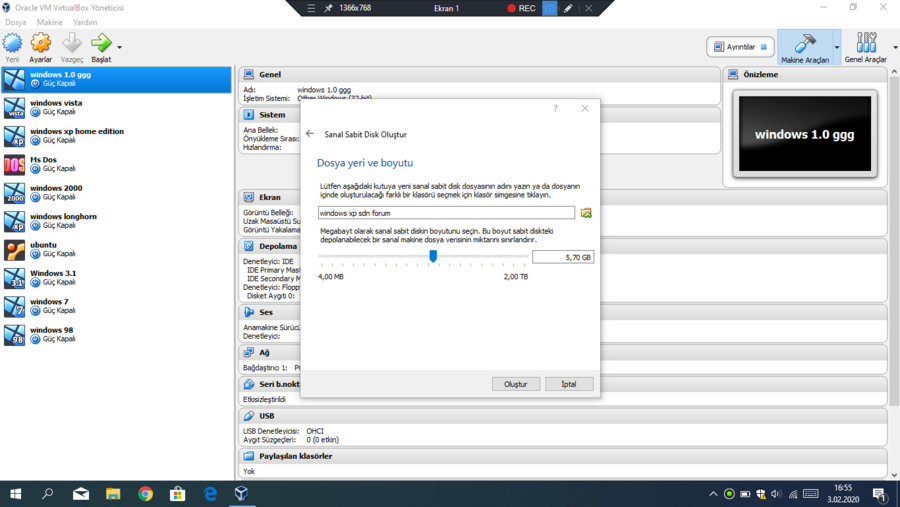Click the blue recorder bar square icon
900x507 pixels.
[549, 8]
